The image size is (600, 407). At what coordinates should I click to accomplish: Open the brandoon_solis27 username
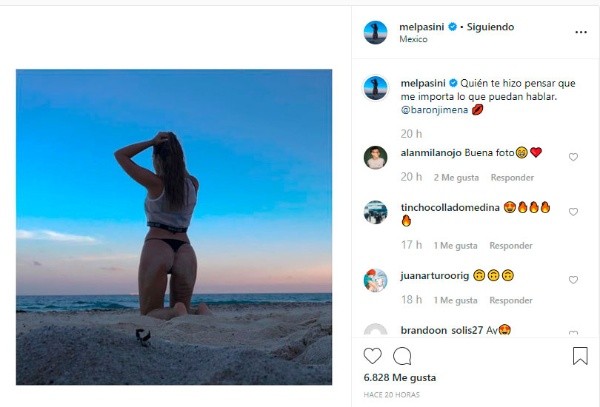(442, 330)
